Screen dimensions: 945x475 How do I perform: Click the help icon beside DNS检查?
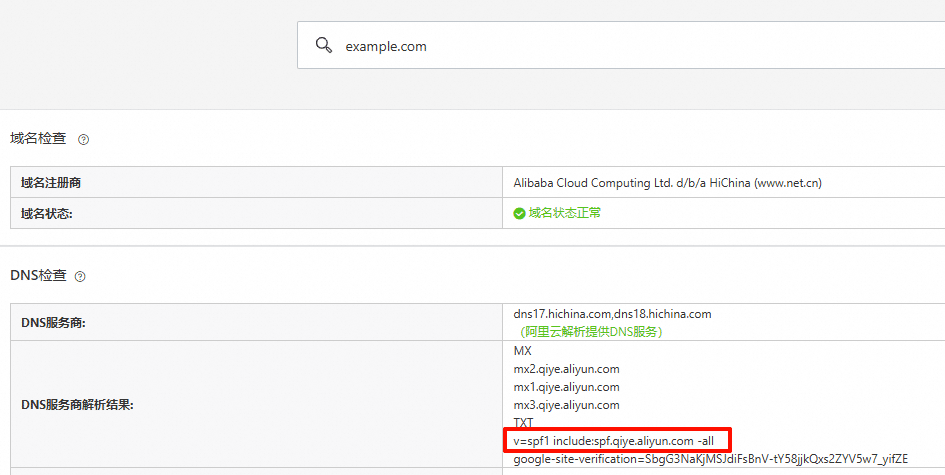[80, 277]
